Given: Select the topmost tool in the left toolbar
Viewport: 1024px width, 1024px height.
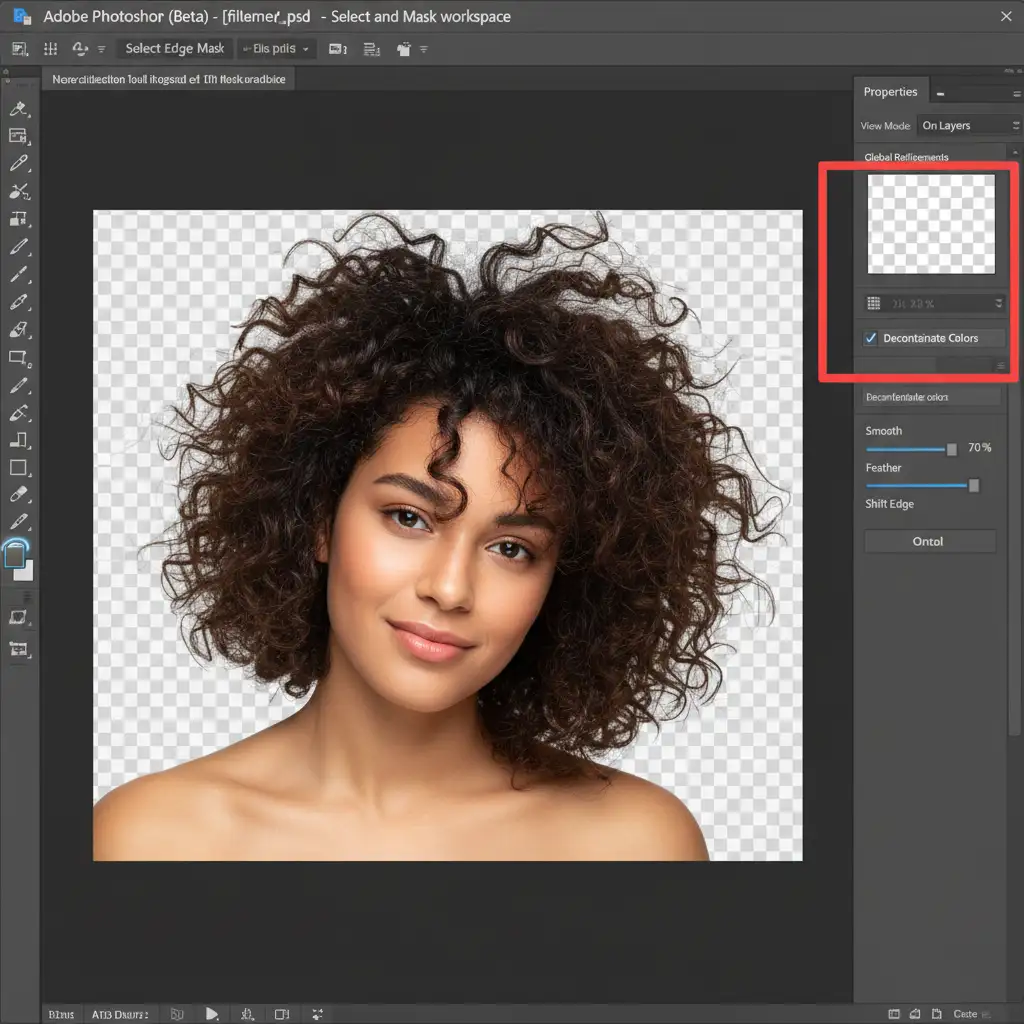Looking at the screenshot, I should (x=18, y=109).
